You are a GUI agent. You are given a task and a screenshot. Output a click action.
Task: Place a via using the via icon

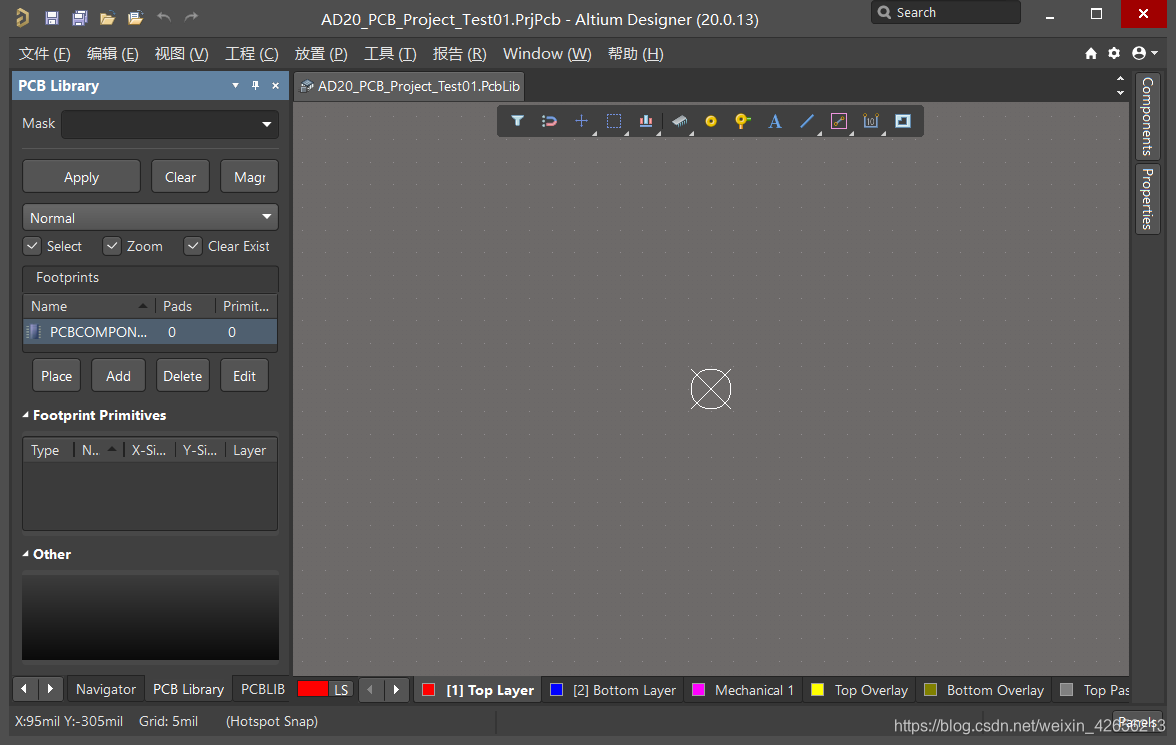pos(742,121)
